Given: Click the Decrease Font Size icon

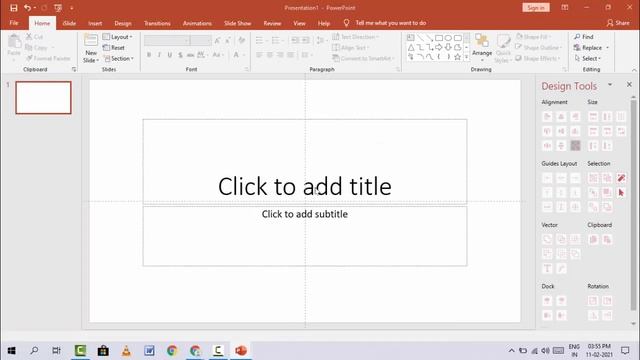Looking at the screenshot, I should point(228,40).
